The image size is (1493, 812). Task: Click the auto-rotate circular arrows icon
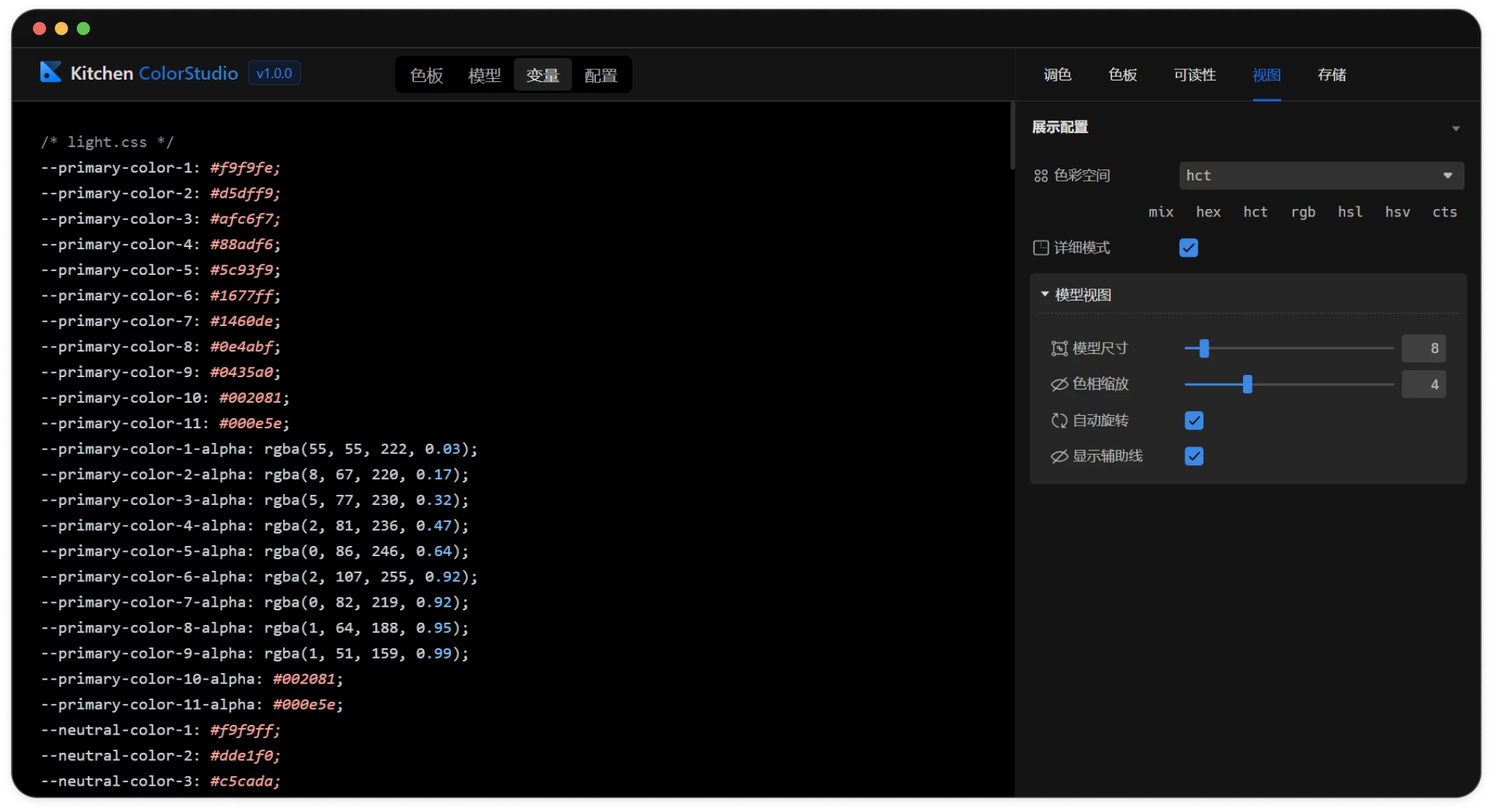(1059, 420)
